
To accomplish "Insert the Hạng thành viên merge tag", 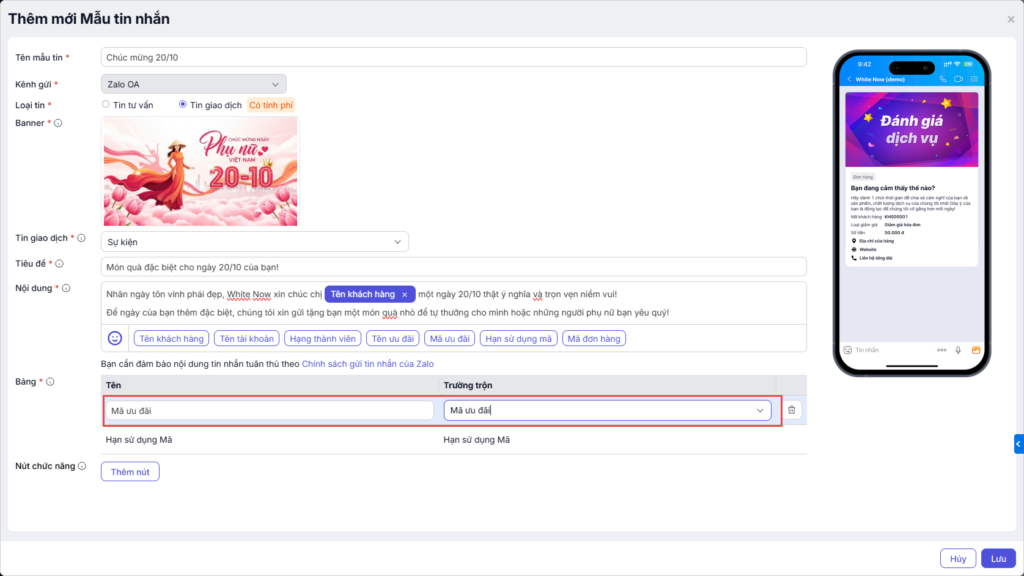I will point(323,338).
